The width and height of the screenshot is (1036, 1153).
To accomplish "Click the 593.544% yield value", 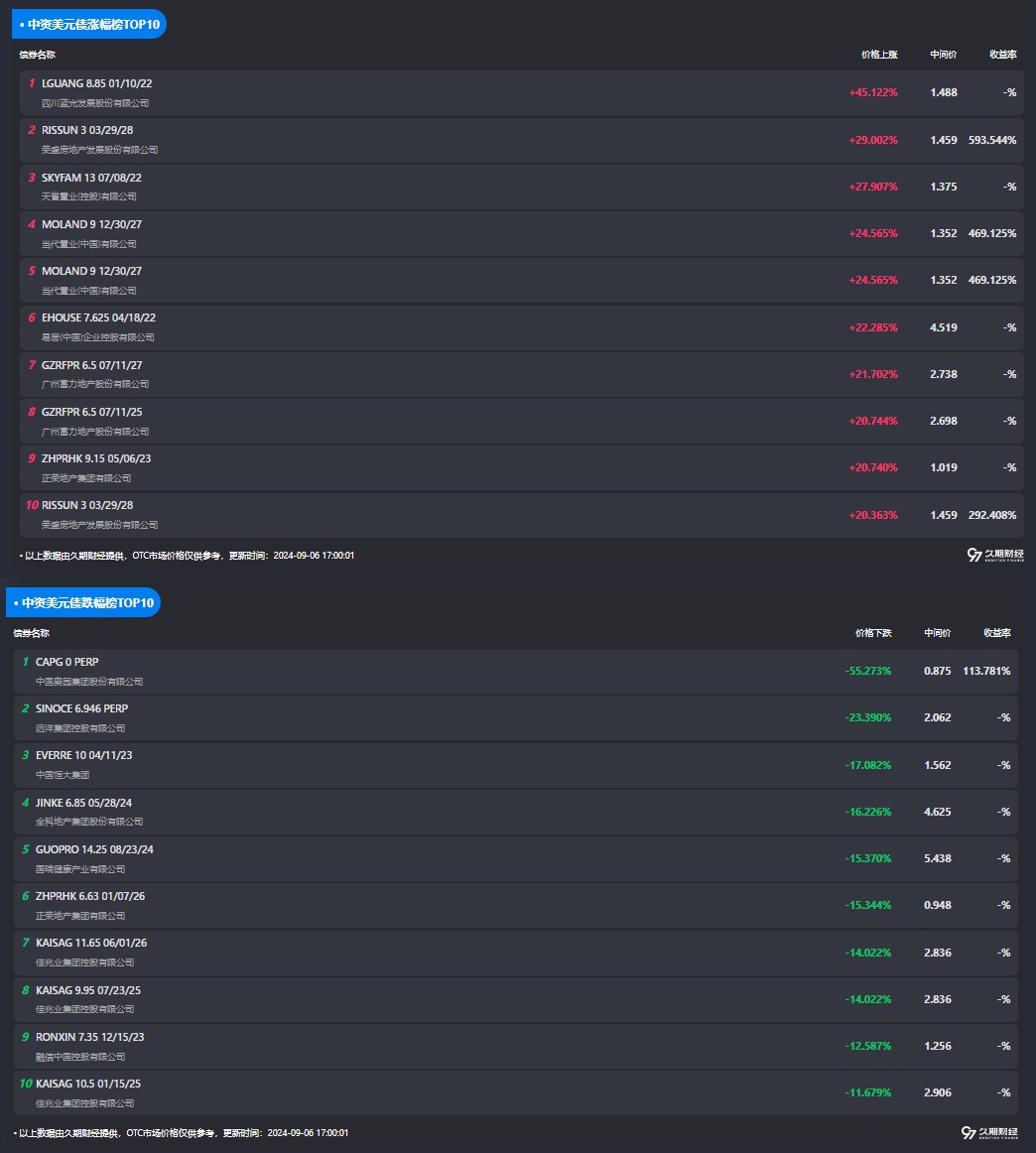I will [992, 140].
